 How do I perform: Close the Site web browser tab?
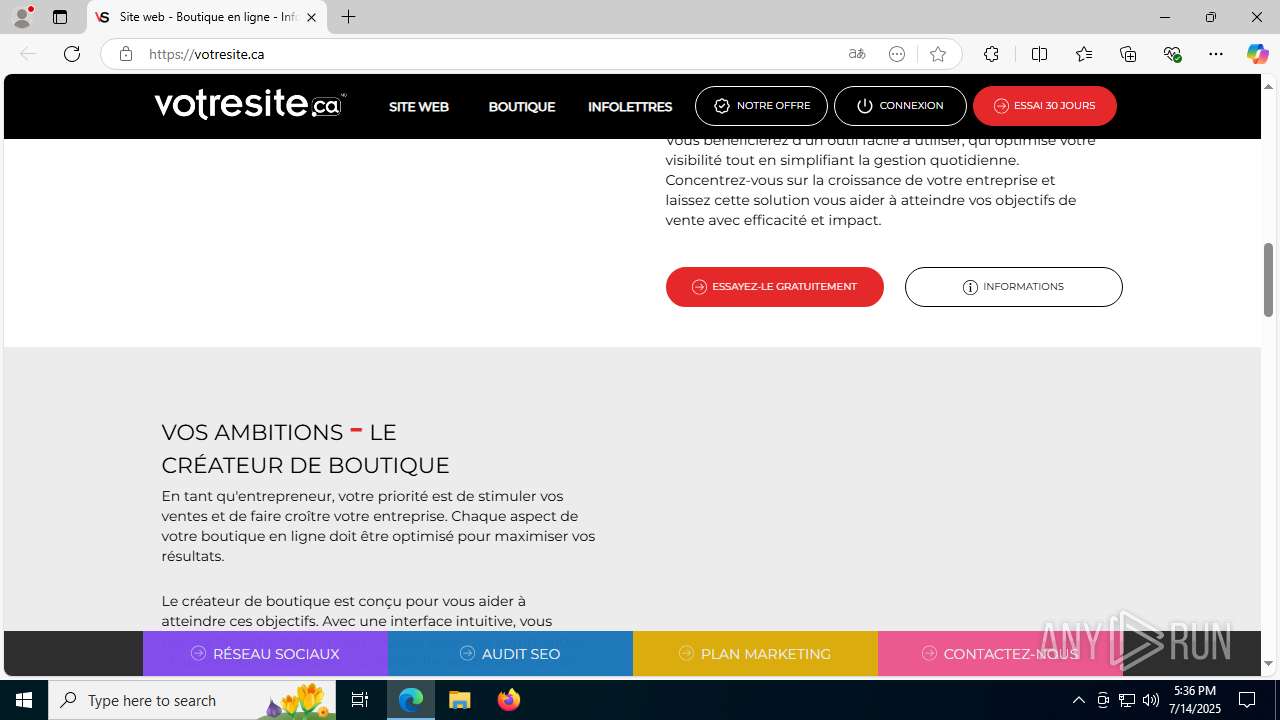[x=311, y=17]
